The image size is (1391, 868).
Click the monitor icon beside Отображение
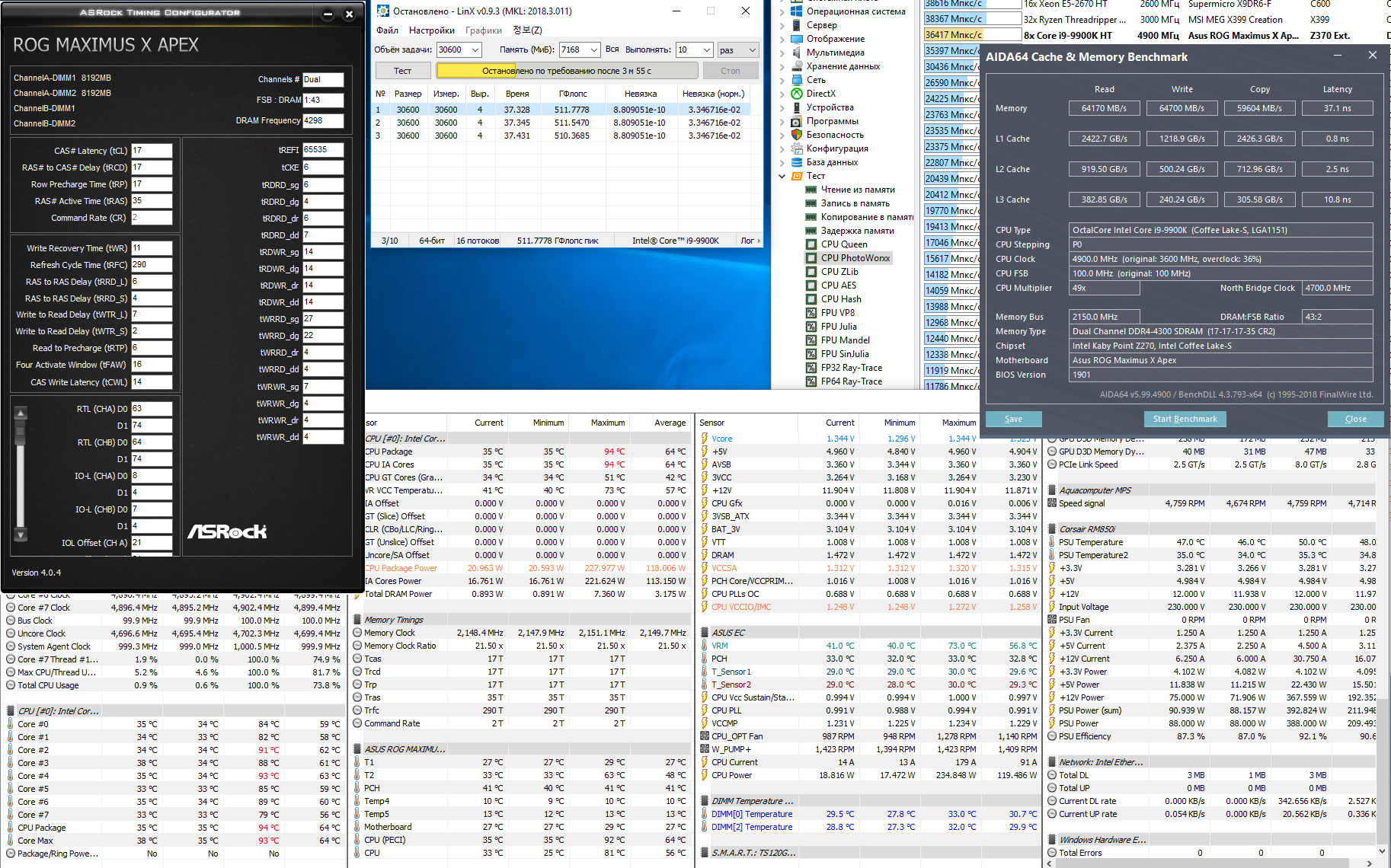(796, 39)
